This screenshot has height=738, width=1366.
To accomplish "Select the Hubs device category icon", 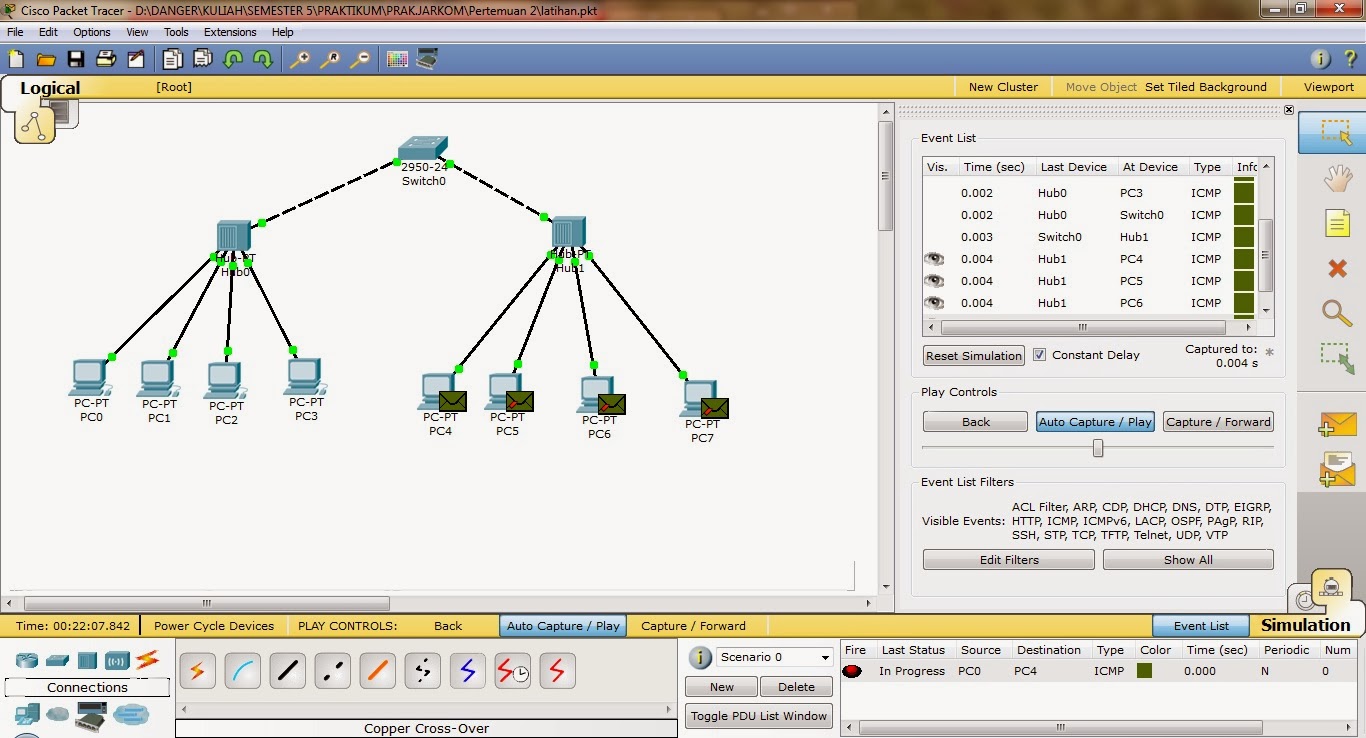I will 87,661.
